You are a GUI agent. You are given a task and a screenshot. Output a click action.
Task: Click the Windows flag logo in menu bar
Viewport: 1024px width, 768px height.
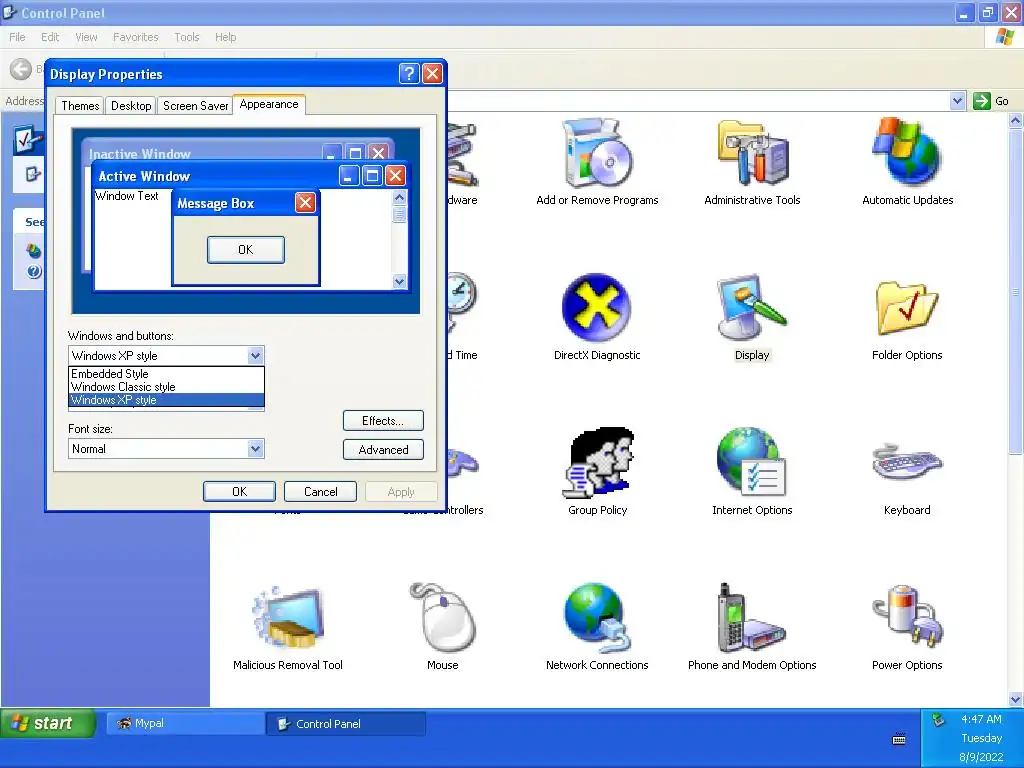tap(1004, 37)
